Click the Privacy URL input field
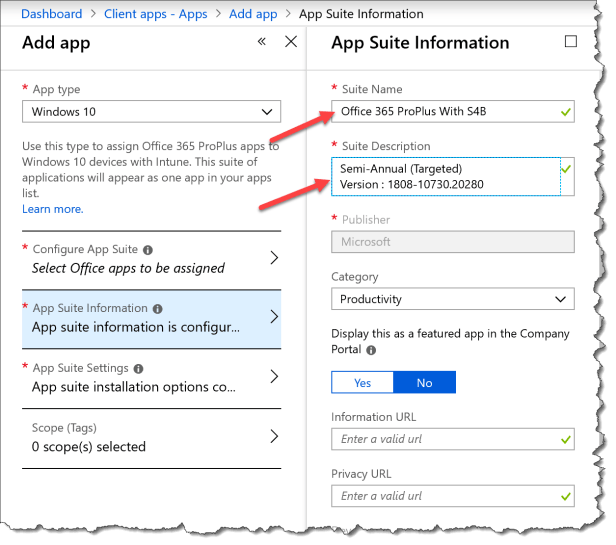616x545 pixels. pos(453,496)
